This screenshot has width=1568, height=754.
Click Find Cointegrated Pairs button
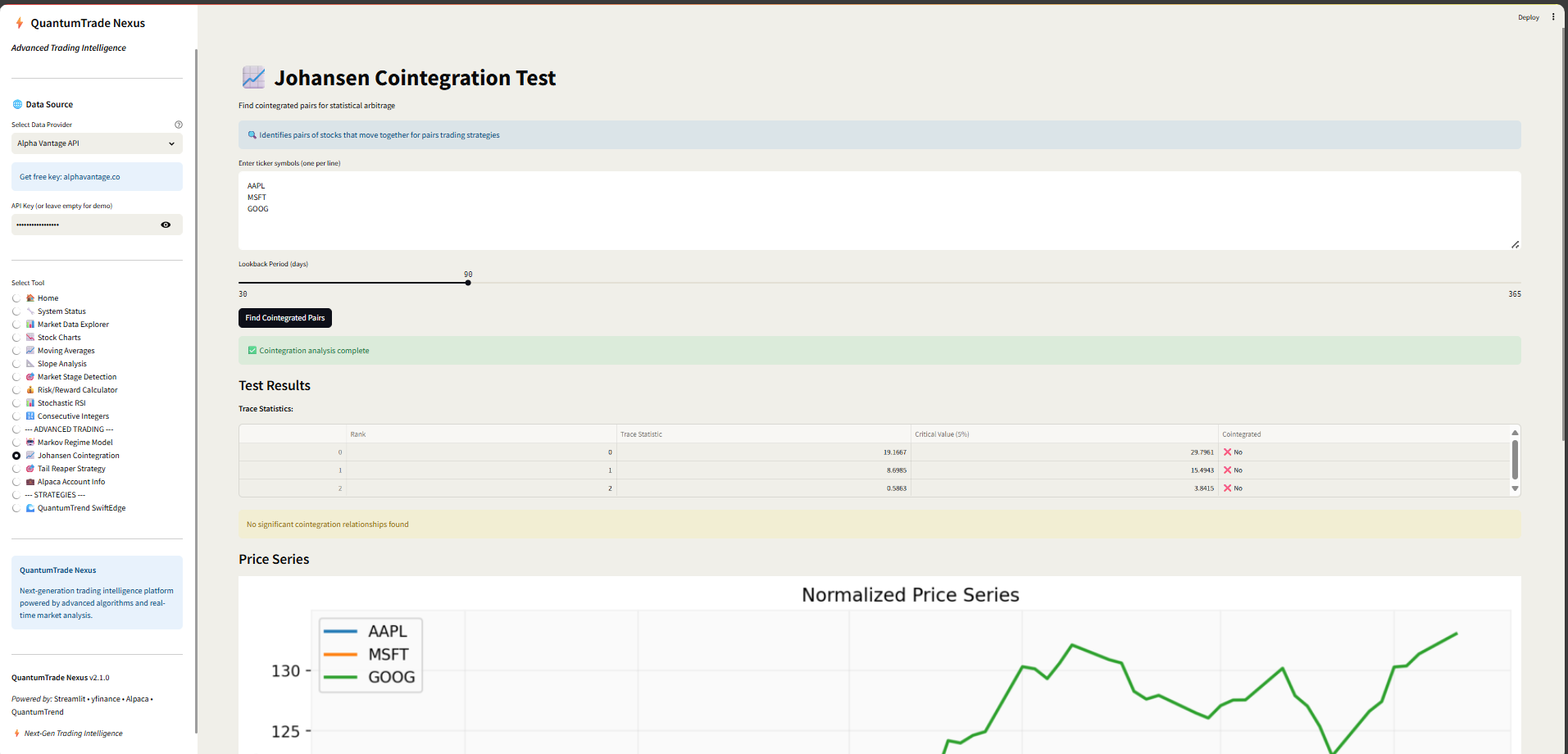(285, 318)
